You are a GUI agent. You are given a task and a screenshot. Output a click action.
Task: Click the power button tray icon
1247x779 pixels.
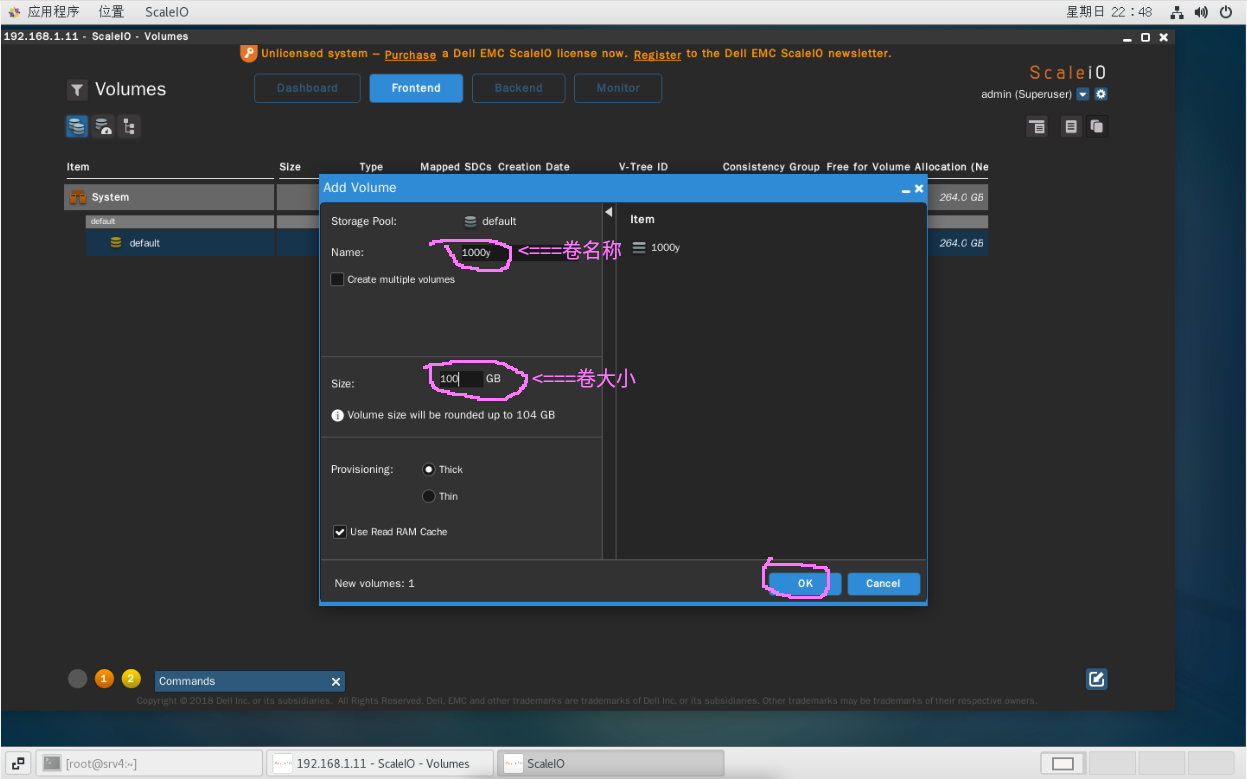(x=1226, y=12)
